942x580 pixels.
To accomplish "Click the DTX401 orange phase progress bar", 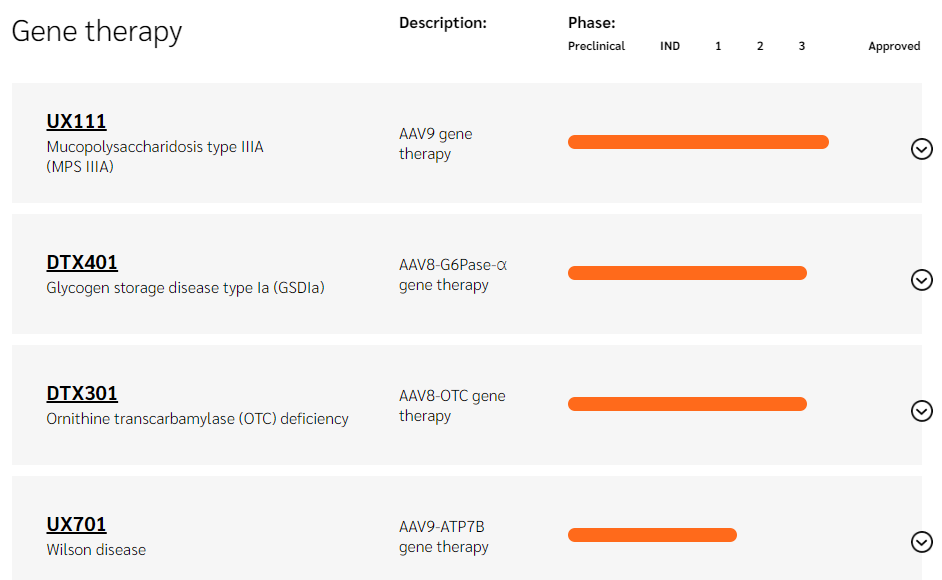I will (x=687, y=273).
